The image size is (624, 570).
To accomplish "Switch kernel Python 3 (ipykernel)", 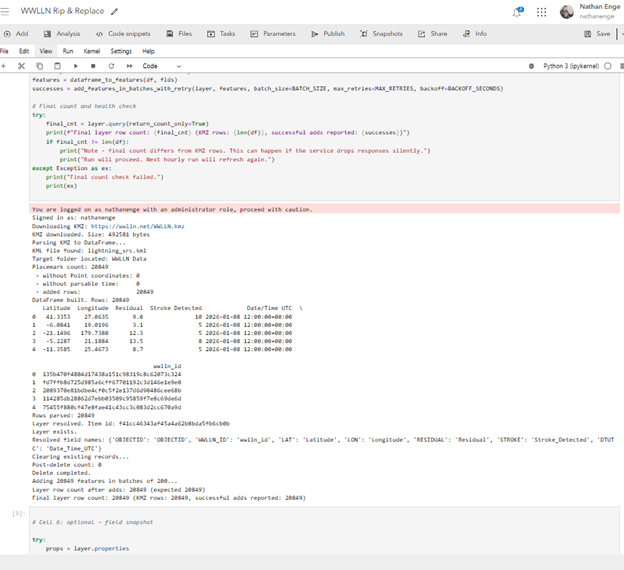I will tap(571, 66).
